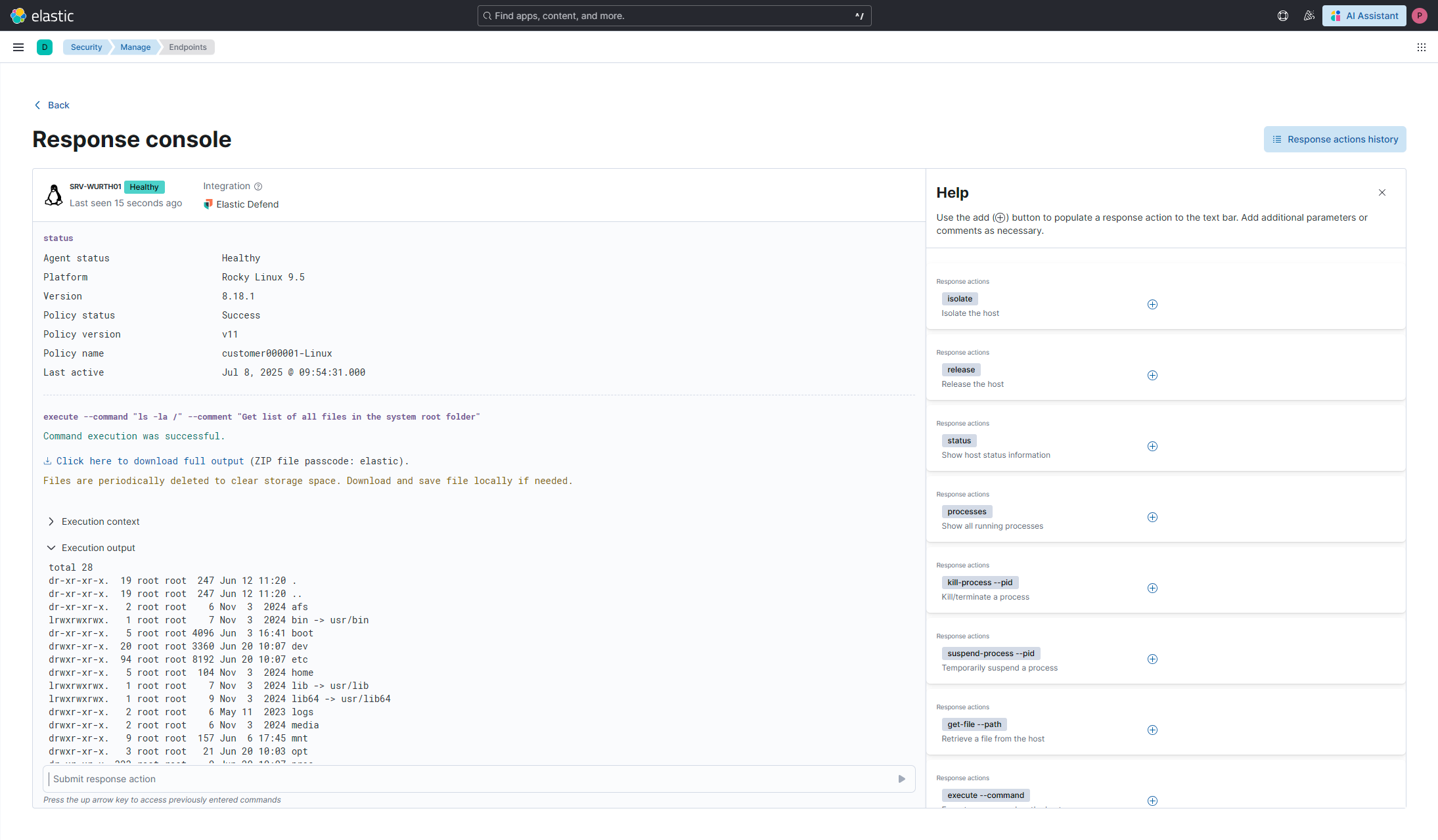Screen dimensions: 1438x840
Task: Open the main navigation hamburger menu
Action: point(18,47)
